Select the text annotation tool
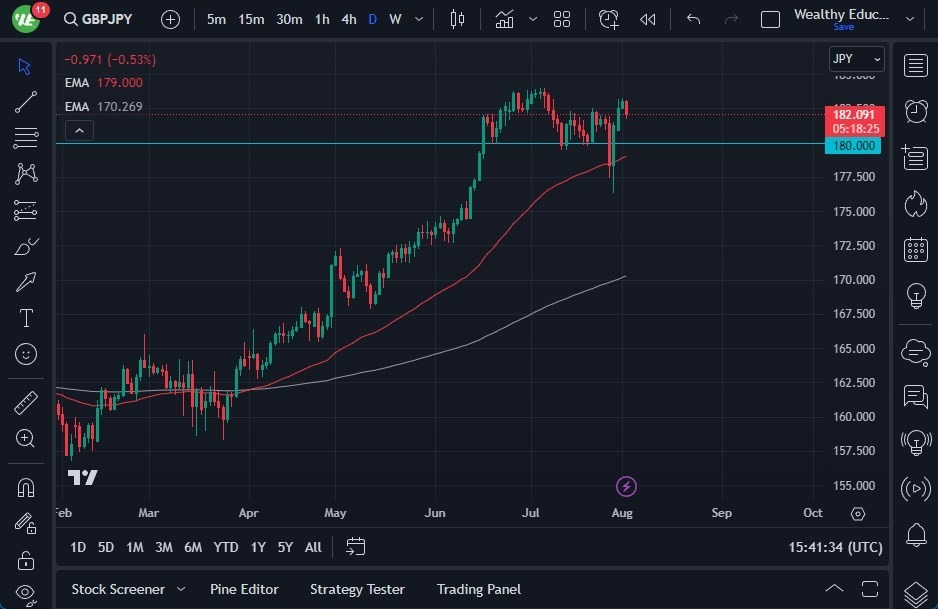The width and height of the screenshot is (938, 609). (25, 318)
